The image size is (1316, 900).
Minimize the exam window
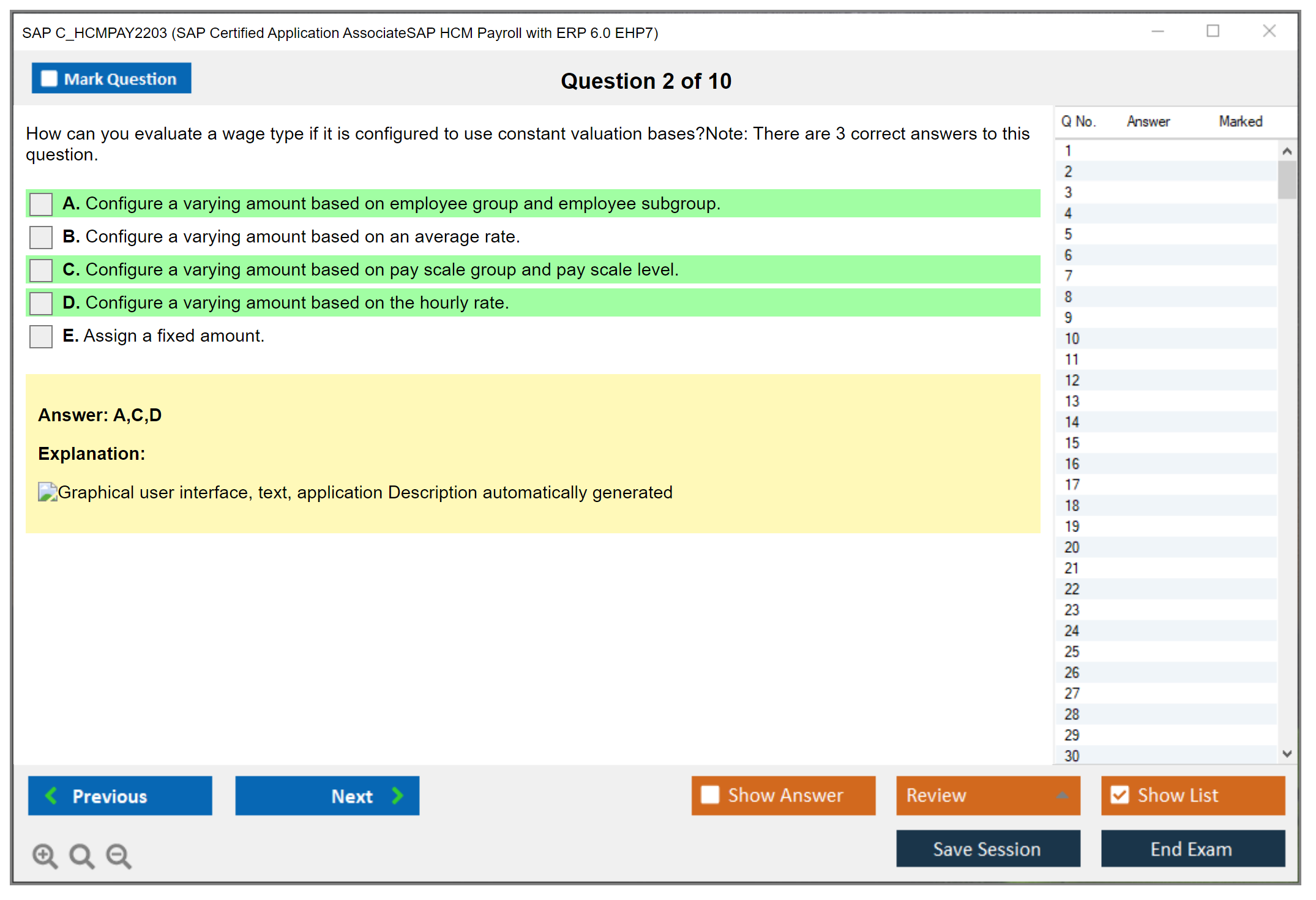pyautogui.click(x=1157, y=31)
